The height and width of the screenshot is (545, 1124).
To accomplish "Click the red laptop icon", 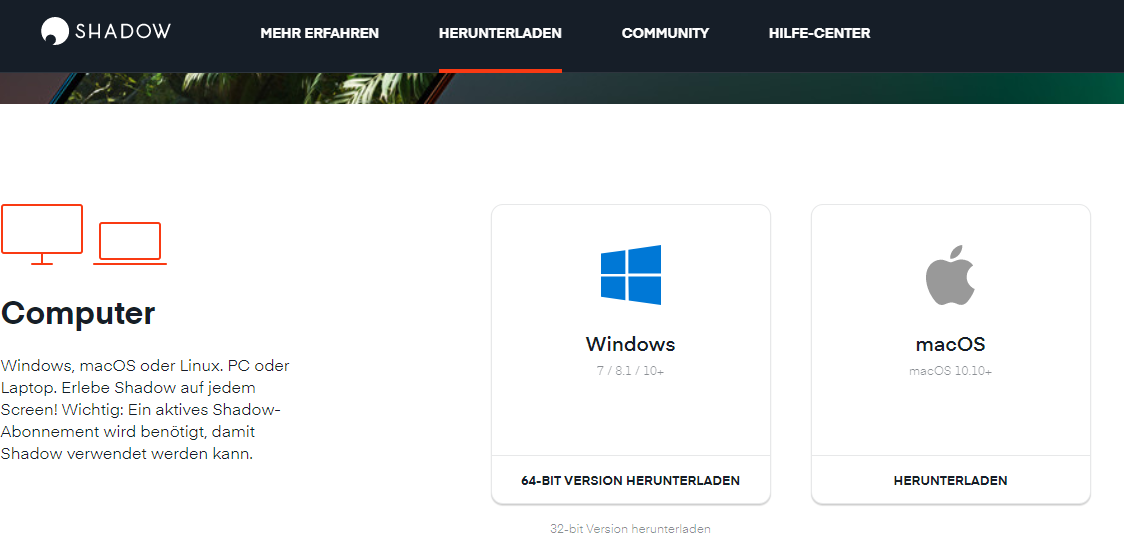I will (x=130, y=244).
